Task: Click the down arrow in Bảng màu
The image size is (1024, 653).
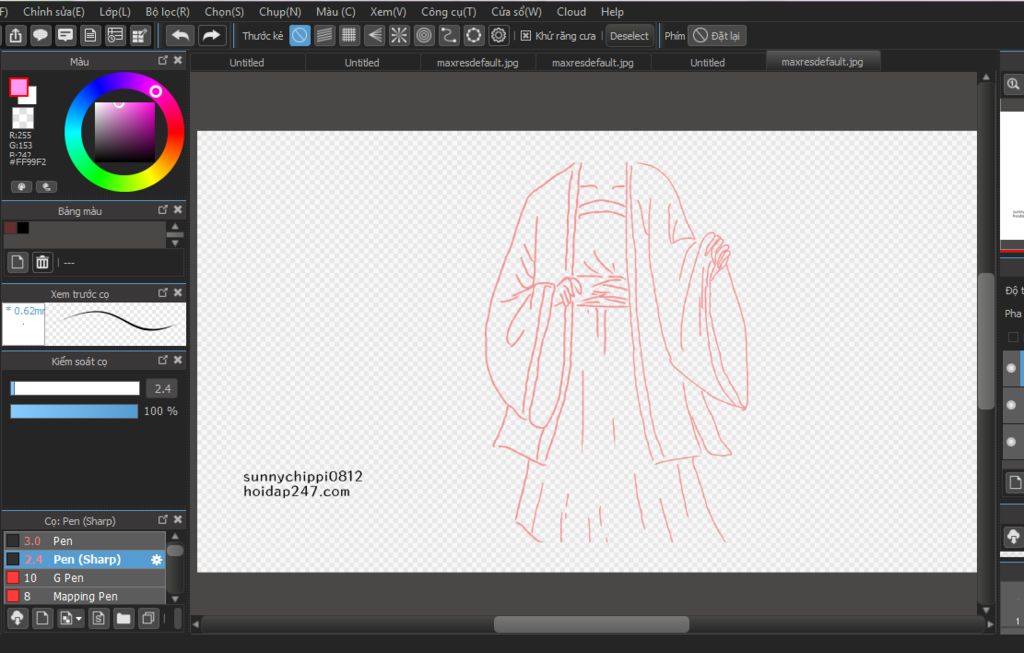Action: (x=175, y=243)
